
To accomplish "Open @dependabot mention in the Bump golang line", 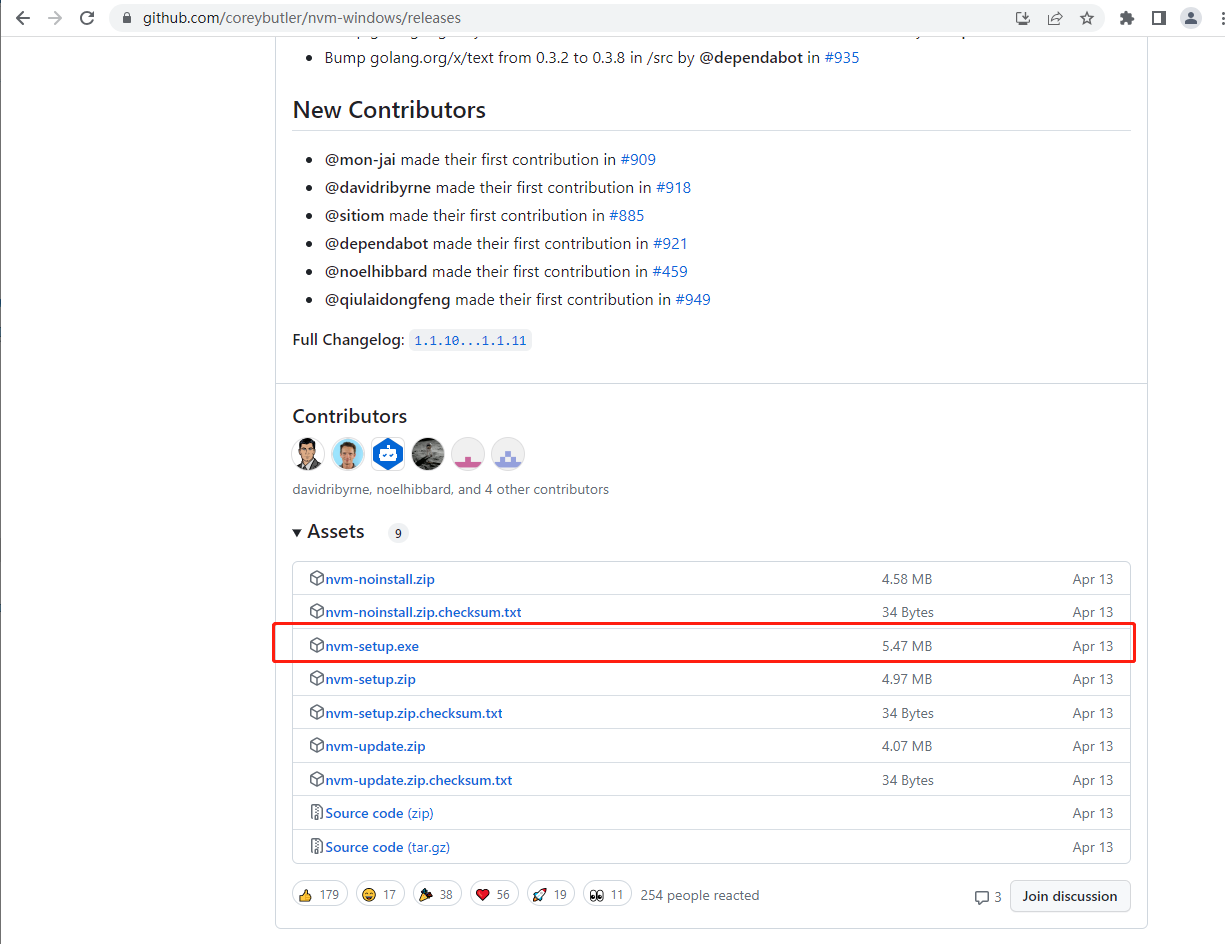I will click(x=751, y=58).
